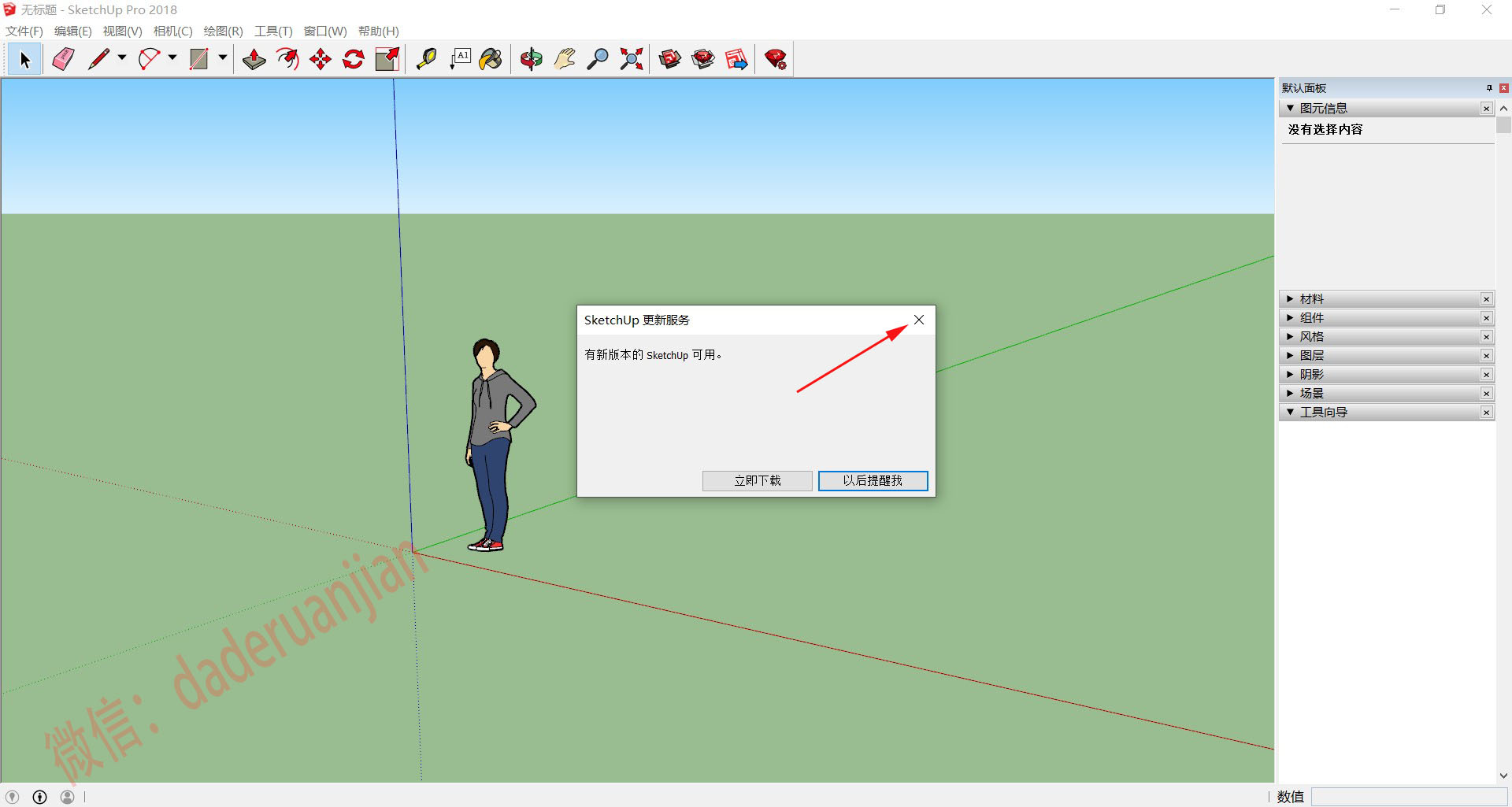The image size is (1512, 807).
Task: Open the 相机(C) menu
Action: pyautogui.click(x=172, y=31)
